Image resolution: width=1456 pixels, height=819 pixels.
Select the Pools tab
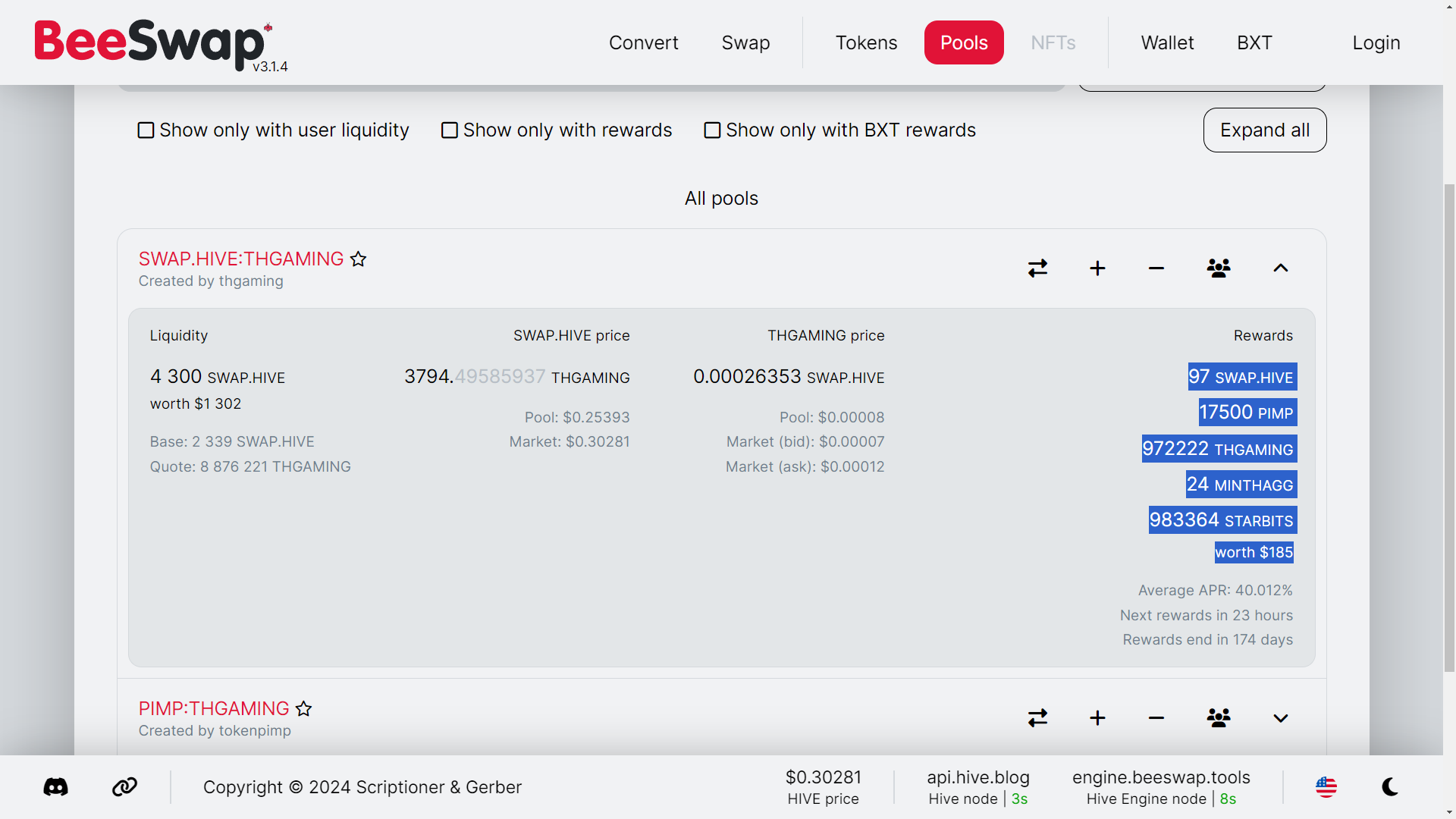click(x=964, y=43)
